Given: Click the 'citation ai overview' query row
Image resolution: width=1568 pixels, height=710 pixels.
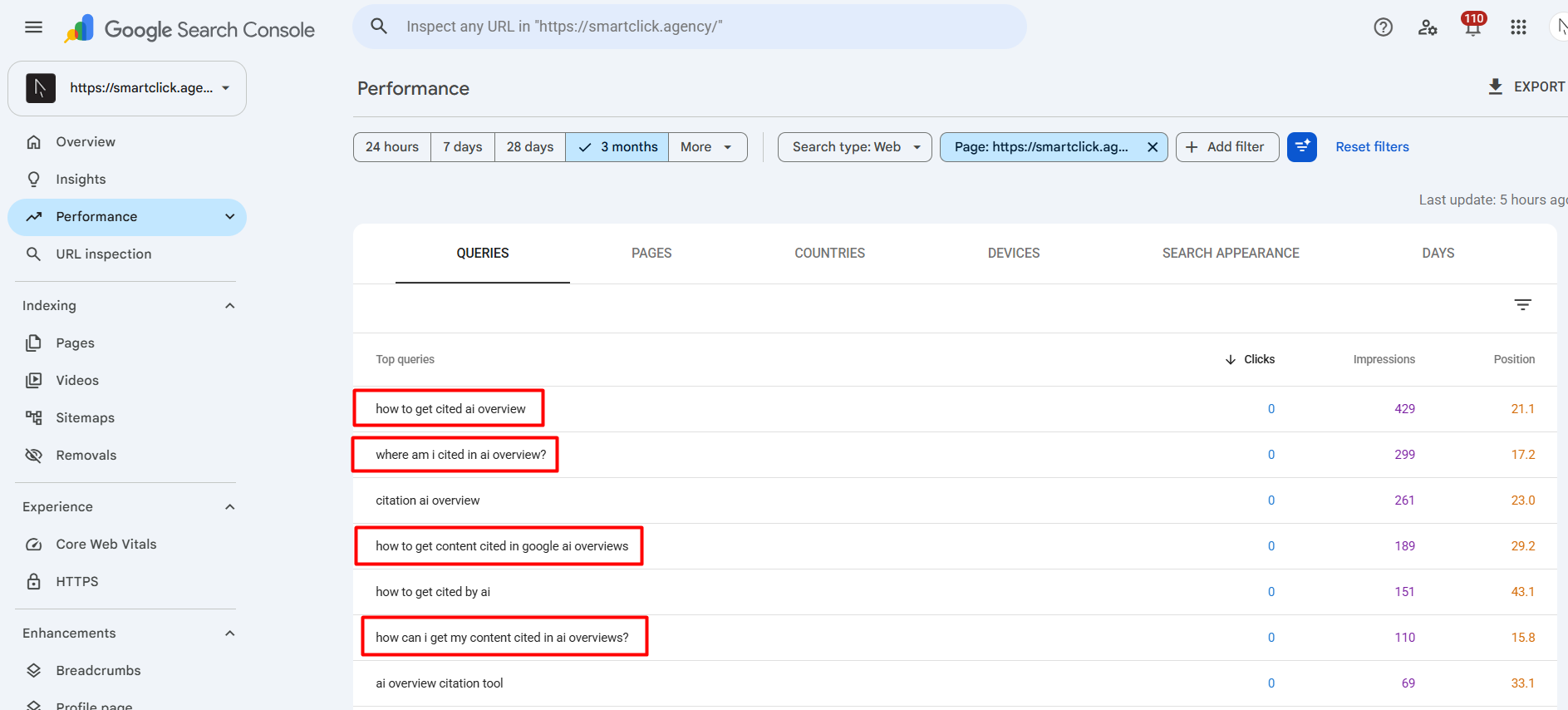Looking at the screenshot, I should pos(955,500).
